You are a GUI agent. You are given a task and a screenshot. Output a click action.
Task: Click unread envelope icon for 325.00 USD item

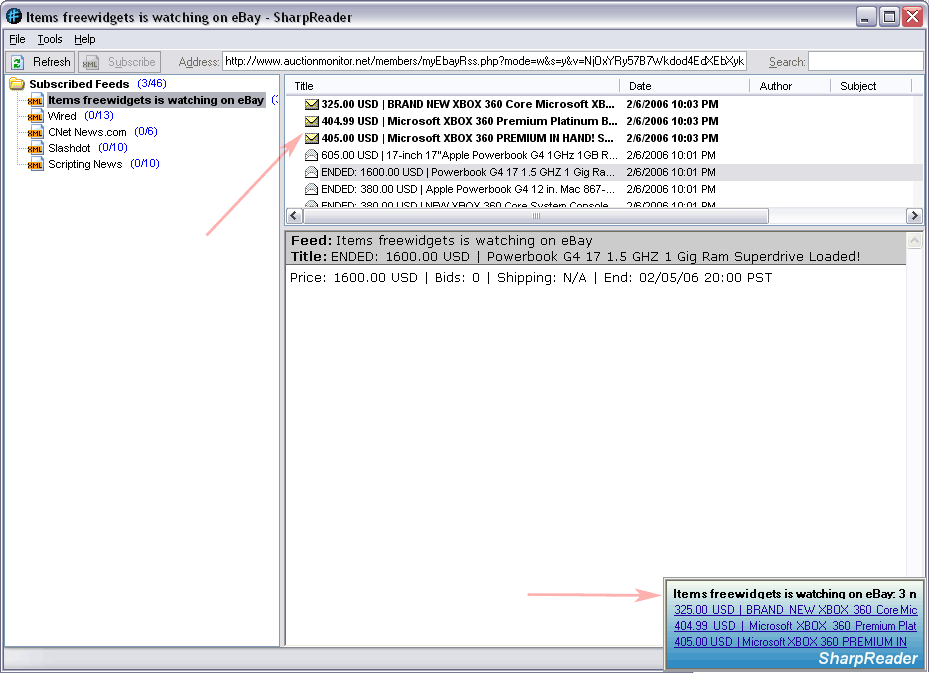coord(312,104)
